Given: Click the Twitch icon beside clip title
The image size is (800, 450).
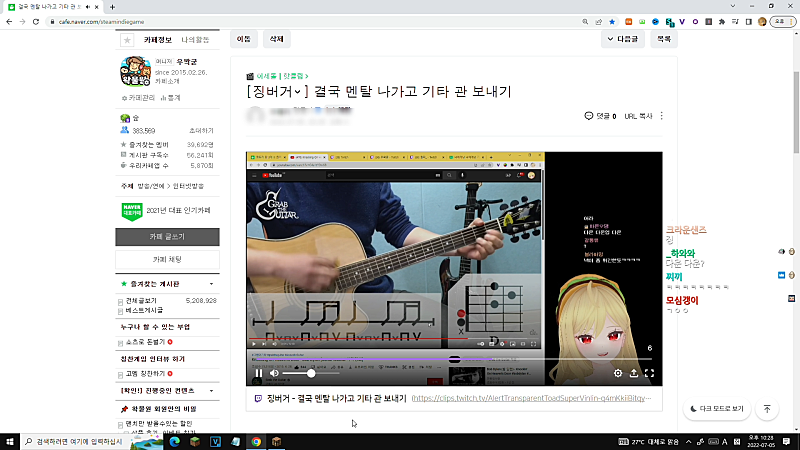Looking at the screenshot, I should pos(258,398).
